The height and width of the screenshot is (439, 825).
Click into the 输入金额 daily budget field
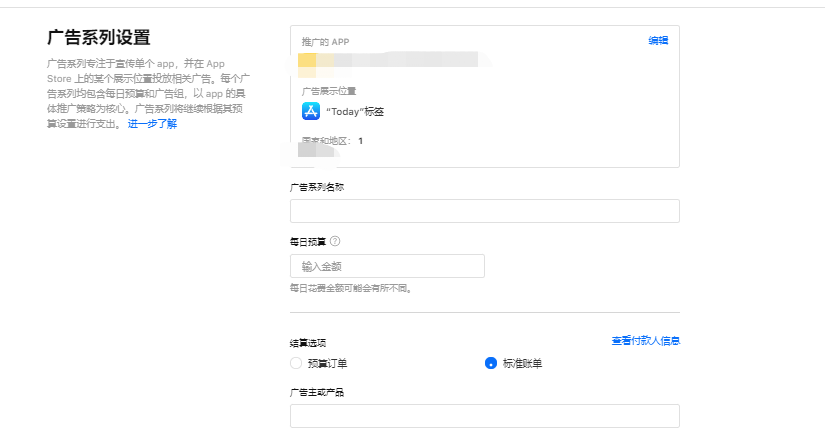pyautogui.click(x=387, y=266)
